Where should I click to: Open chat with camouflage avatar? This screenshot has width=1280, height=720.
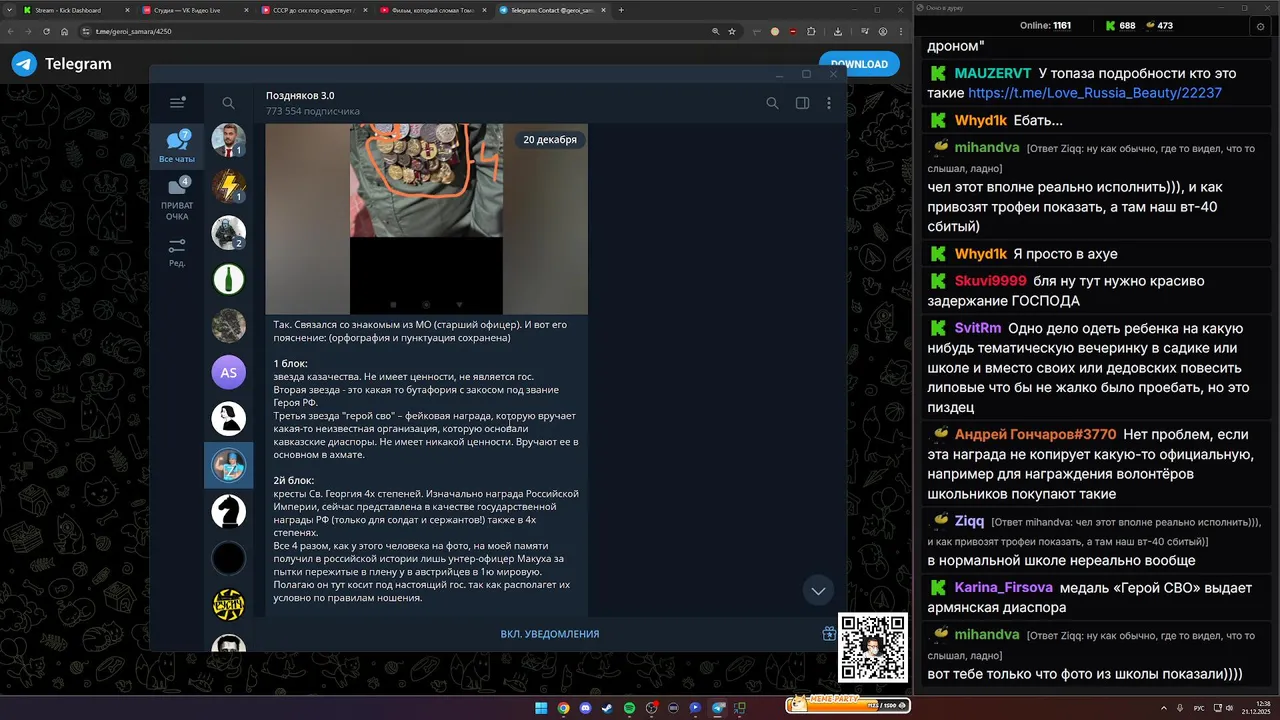point(229,326)
